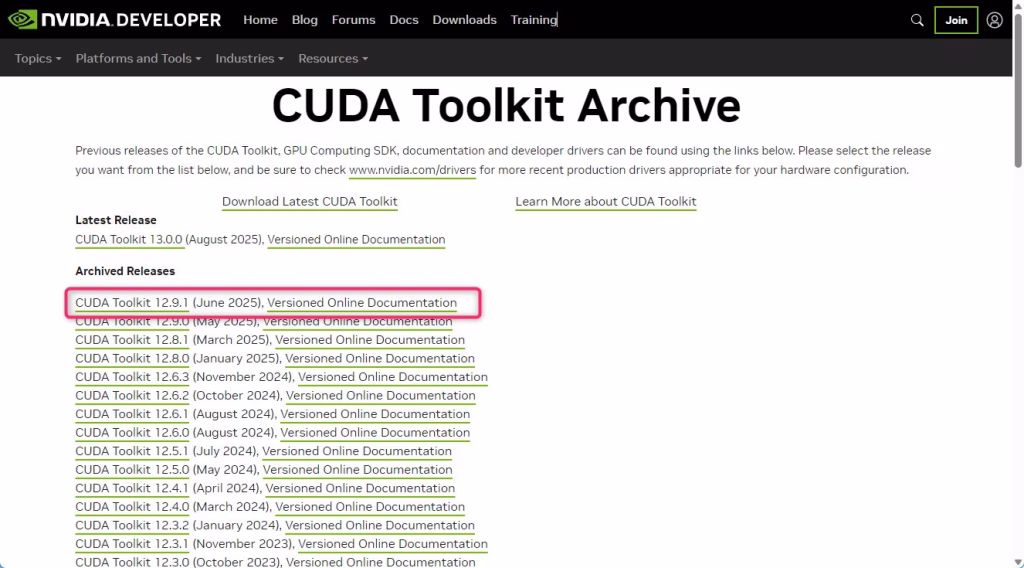Open Versioned Online Documentation for 12.9.1
The image size is (1024, 568).
click(x=362, y=303)
